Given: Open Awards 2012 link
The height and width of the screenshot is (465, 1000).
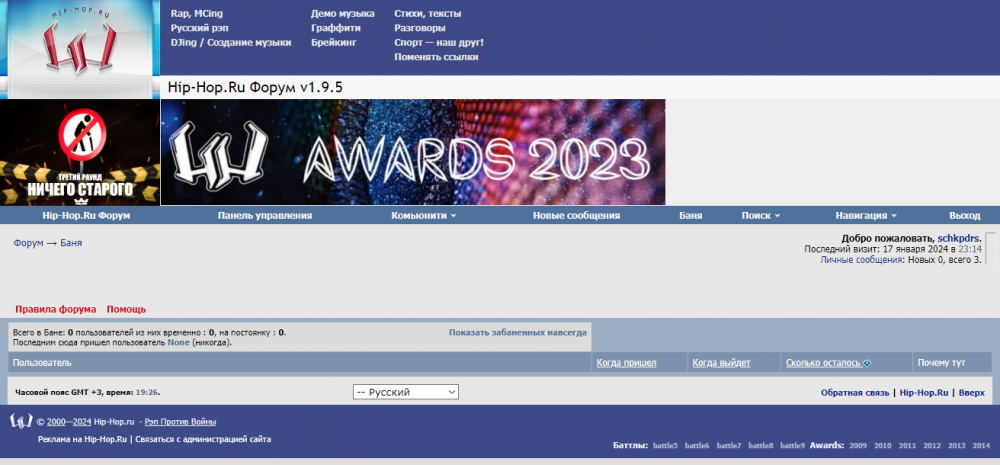Looking at the screenshot, I should point(932,445).
